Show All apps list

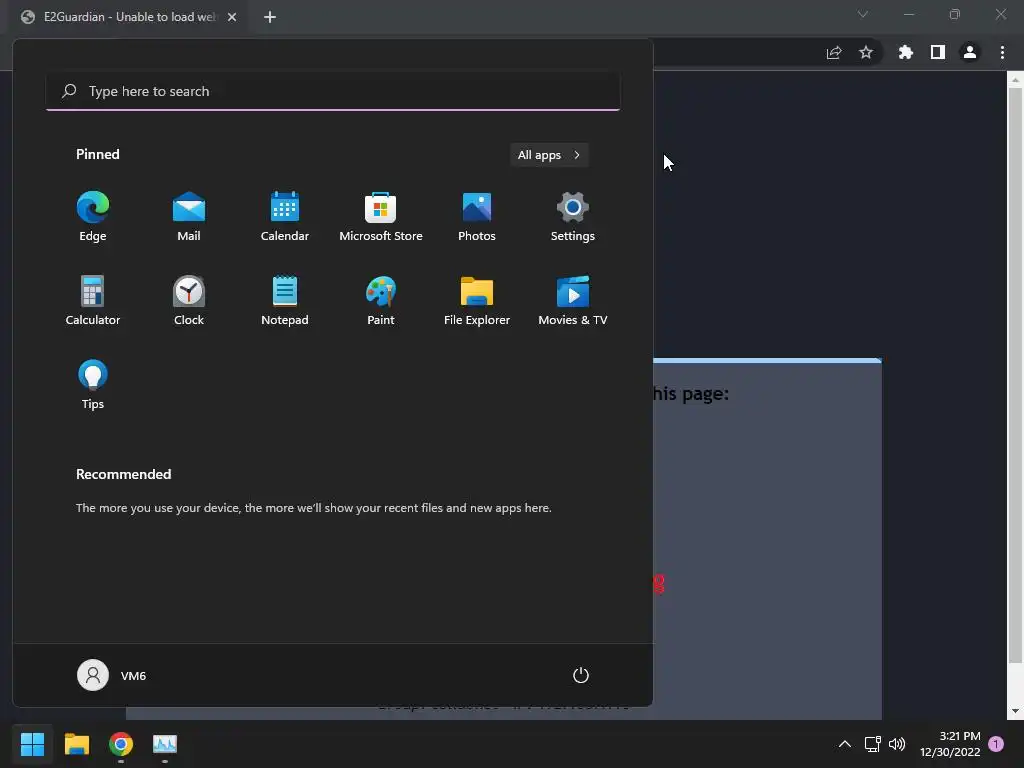(x=549, y=155)
